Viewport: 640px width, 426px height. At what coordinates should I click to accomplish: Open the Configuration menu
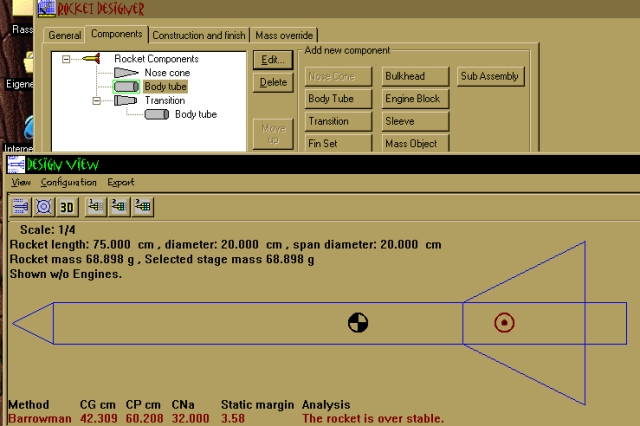pos(69,182)
